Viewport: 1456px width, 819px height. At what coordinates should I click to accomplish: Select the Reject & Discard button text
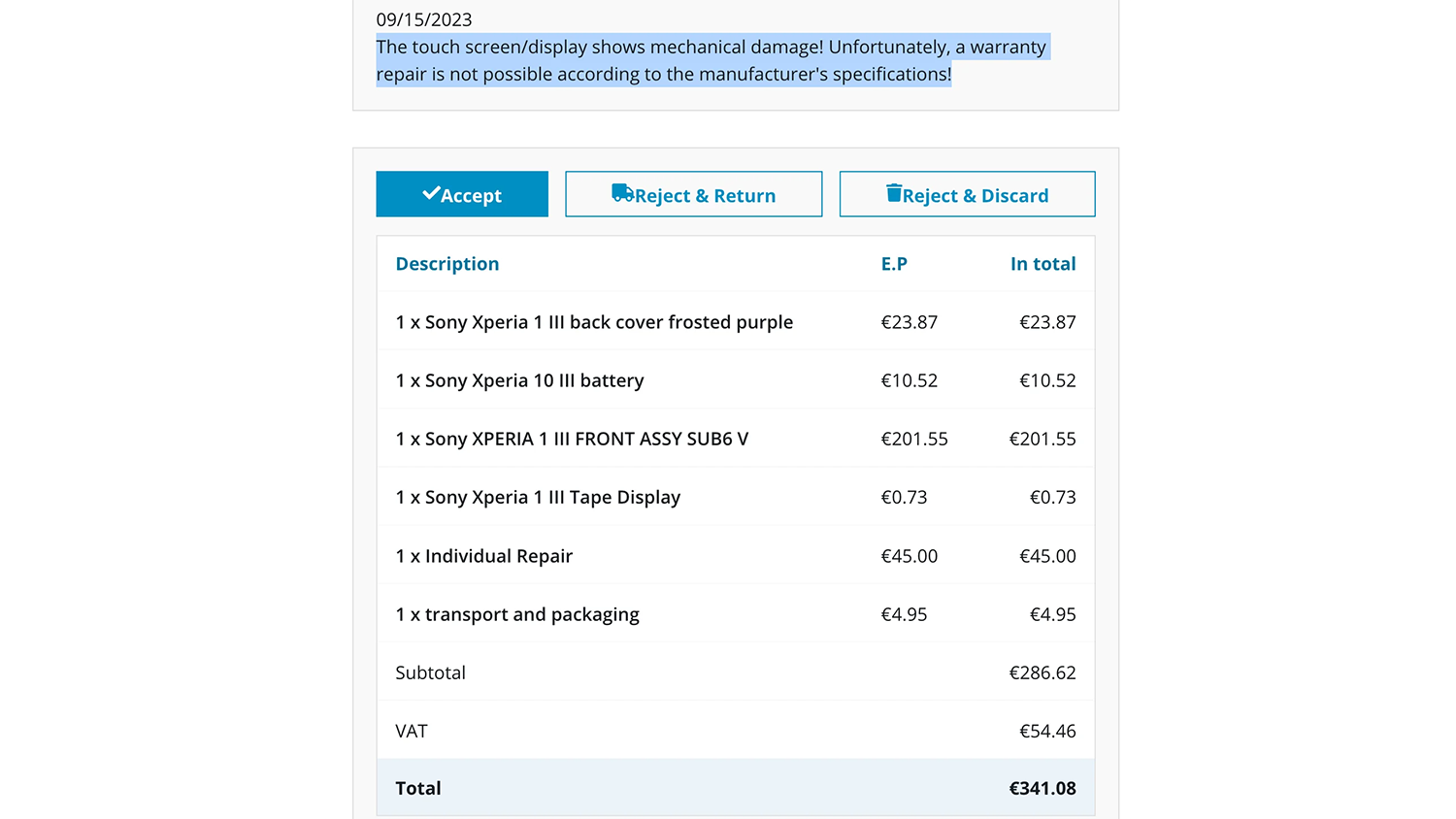point(976,196)
